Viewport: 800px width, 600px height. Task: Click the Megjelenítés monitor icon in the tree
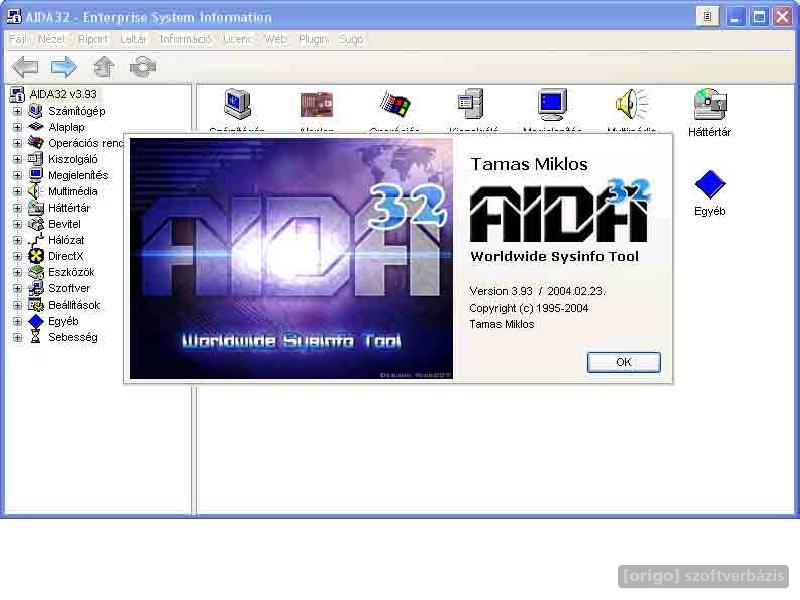point(35,175)
